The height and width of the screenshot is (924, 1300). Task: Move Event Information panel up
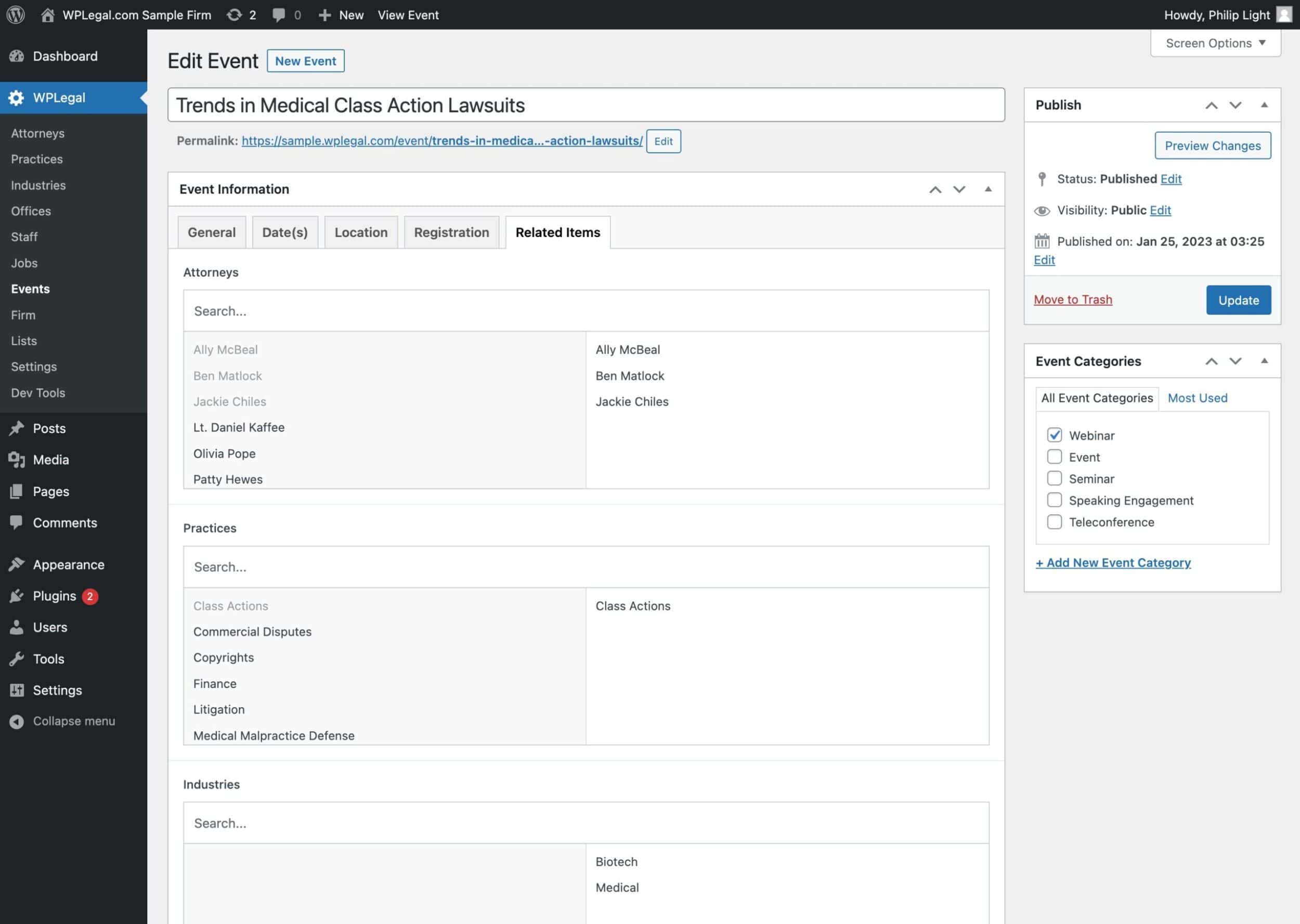[935, 189]
